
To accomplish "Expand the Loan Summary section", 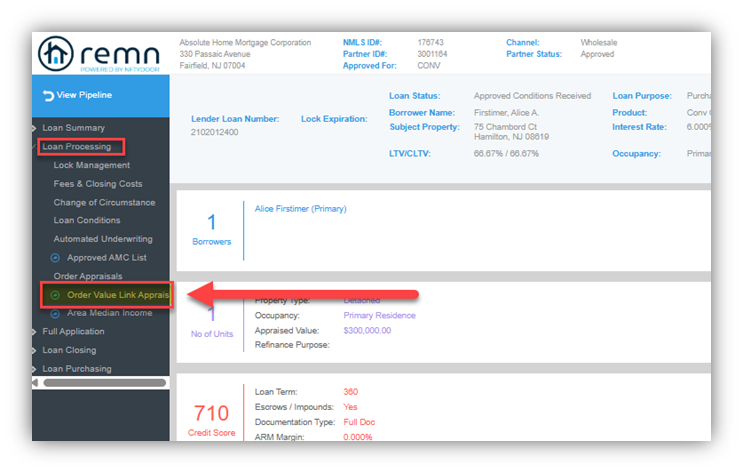I will click(74, 128).
